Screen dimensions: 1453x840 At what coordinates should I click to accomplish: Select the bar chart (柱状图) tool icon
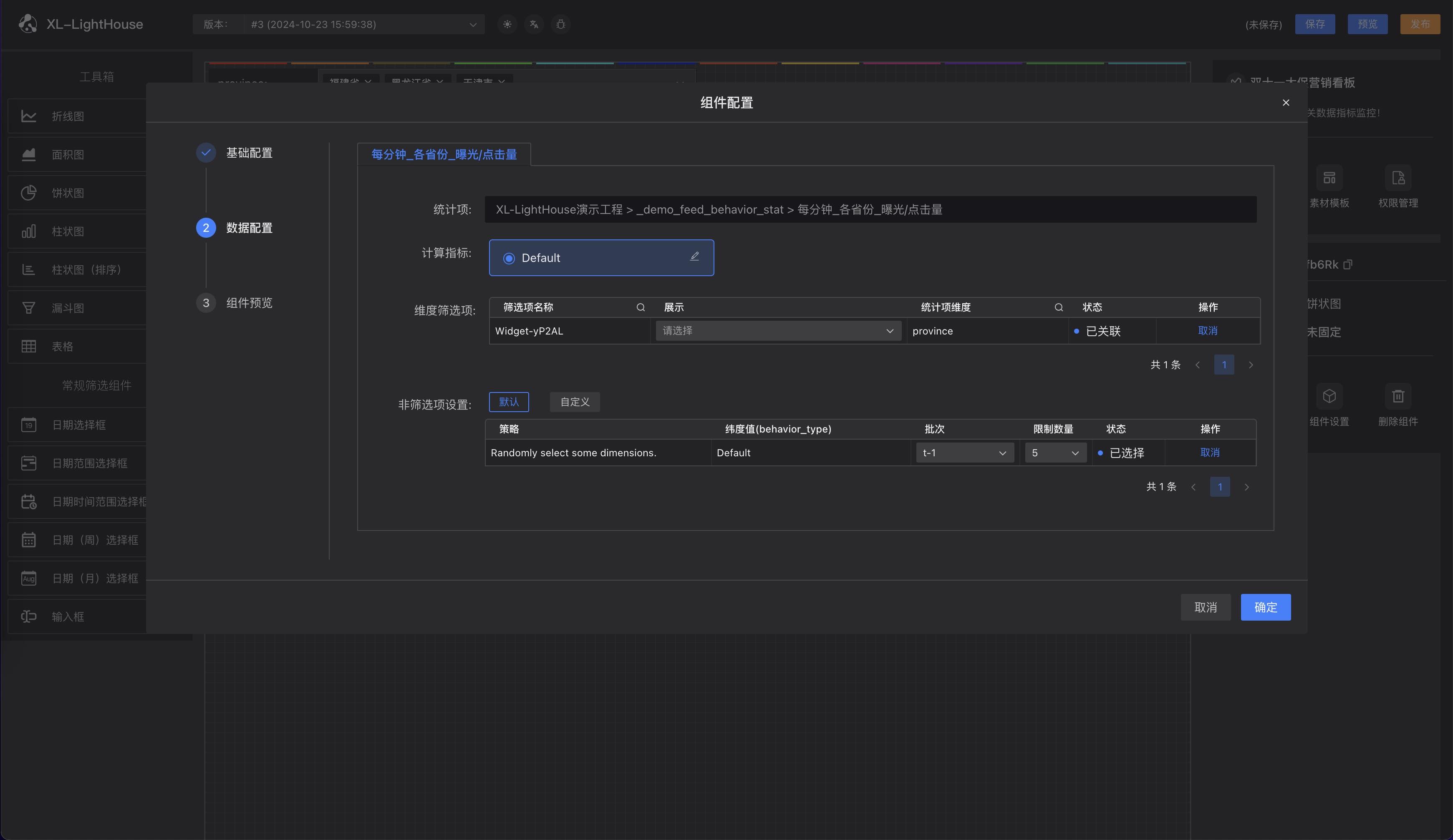29,231
